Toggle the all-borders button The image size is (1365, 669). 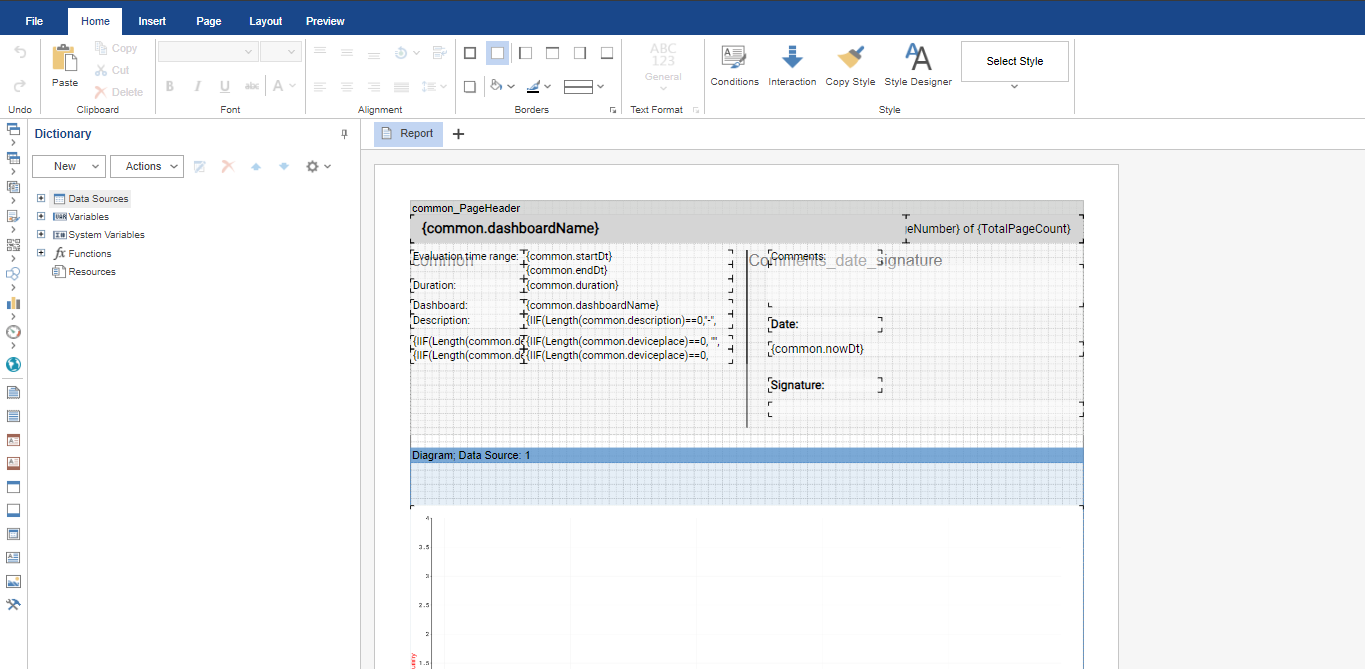[x=470, y=53]
